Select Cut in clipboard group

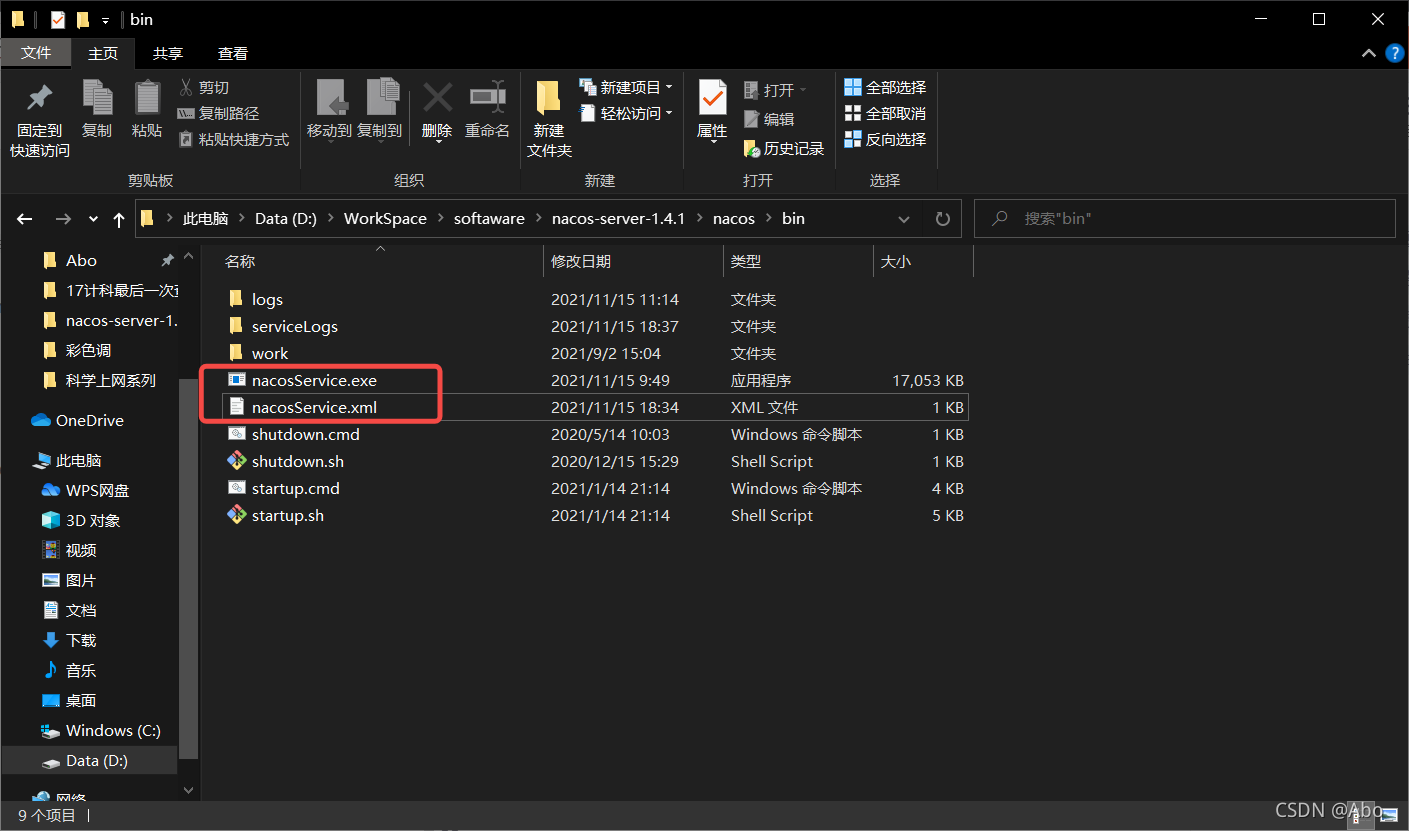click(x=204, y=88)
